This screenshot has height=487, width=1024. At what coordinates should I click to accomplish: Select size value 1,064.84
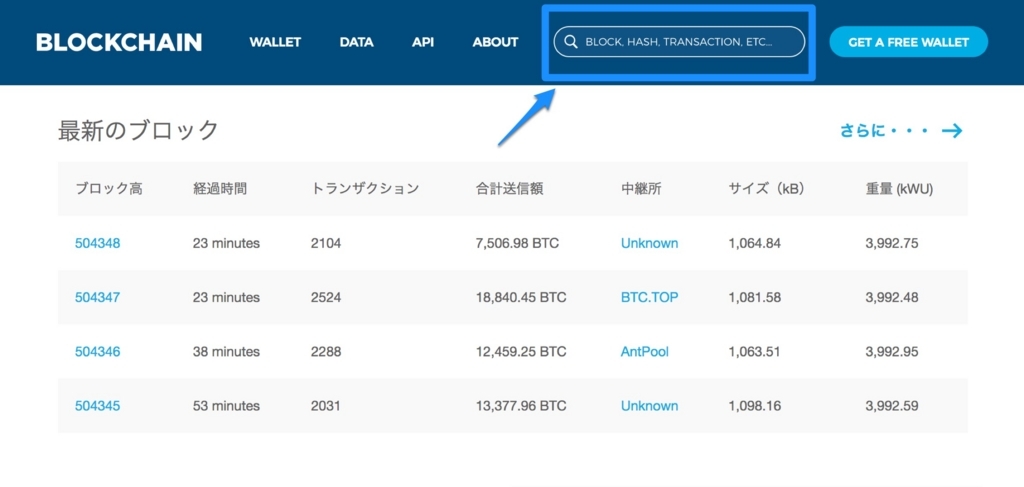754,244
